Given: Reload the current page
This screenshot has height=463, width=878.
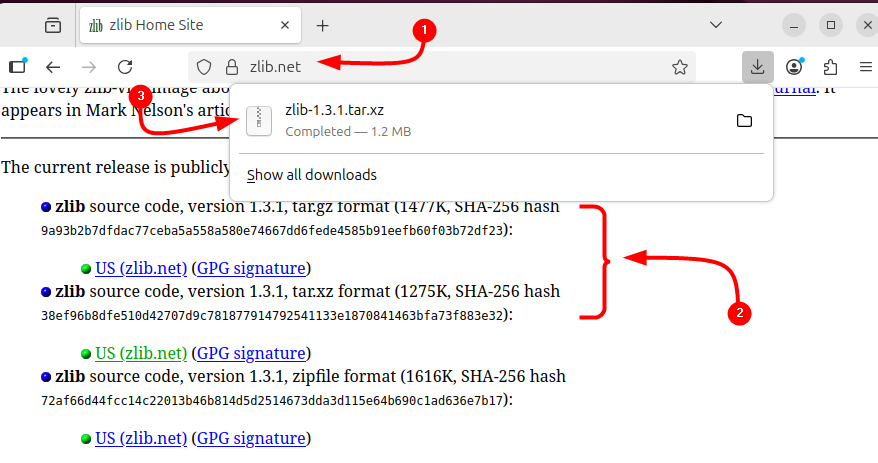Looking at the screenshot, I should (x=125, y=67).
